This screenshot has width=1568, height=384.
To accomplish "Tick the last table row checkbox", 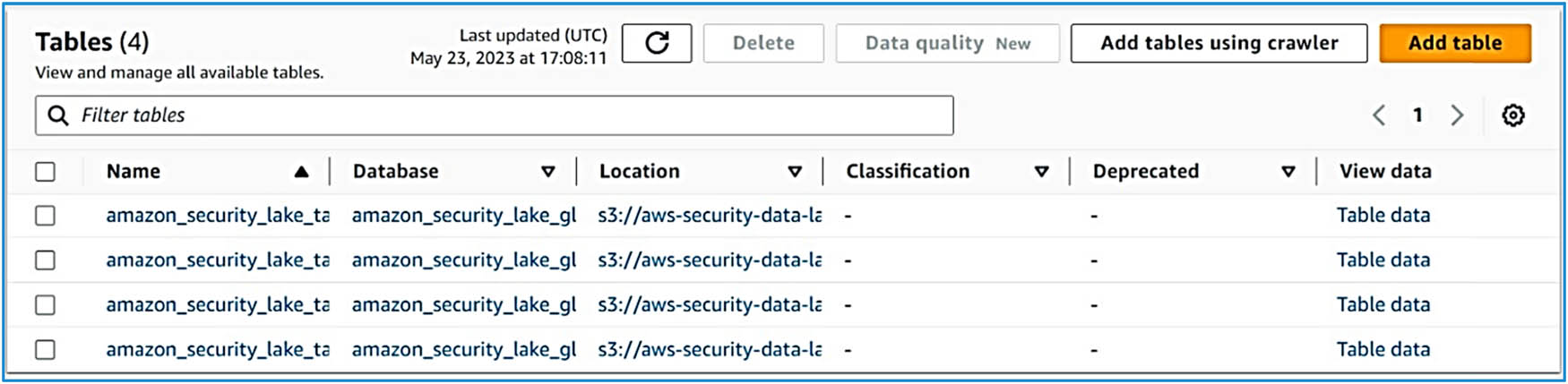I will pos(45,350).
